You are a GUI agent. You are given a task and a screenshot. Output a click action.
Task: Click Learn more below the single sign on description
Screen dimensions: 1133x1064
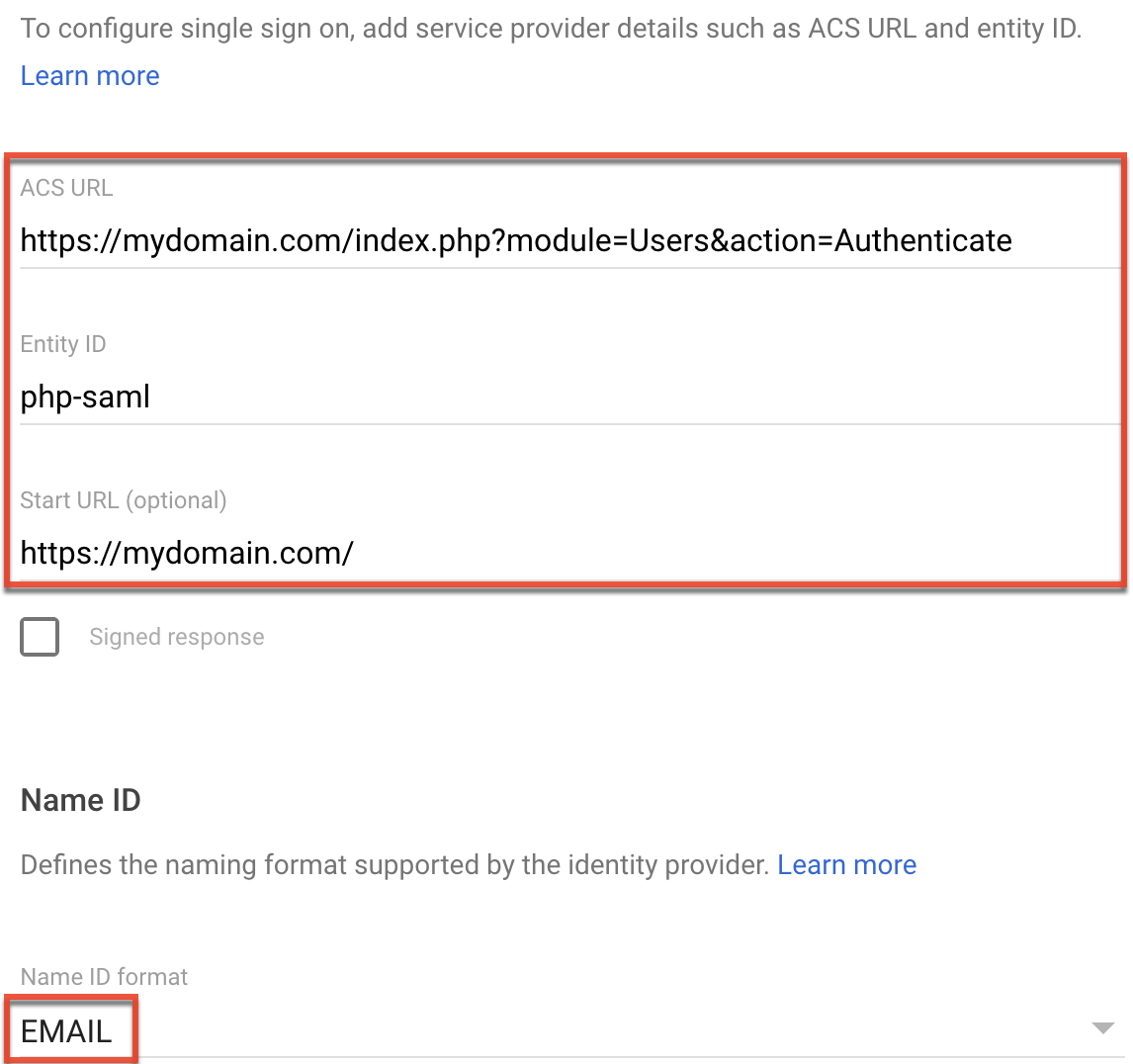pyautogui.click(x=89, y=75)
